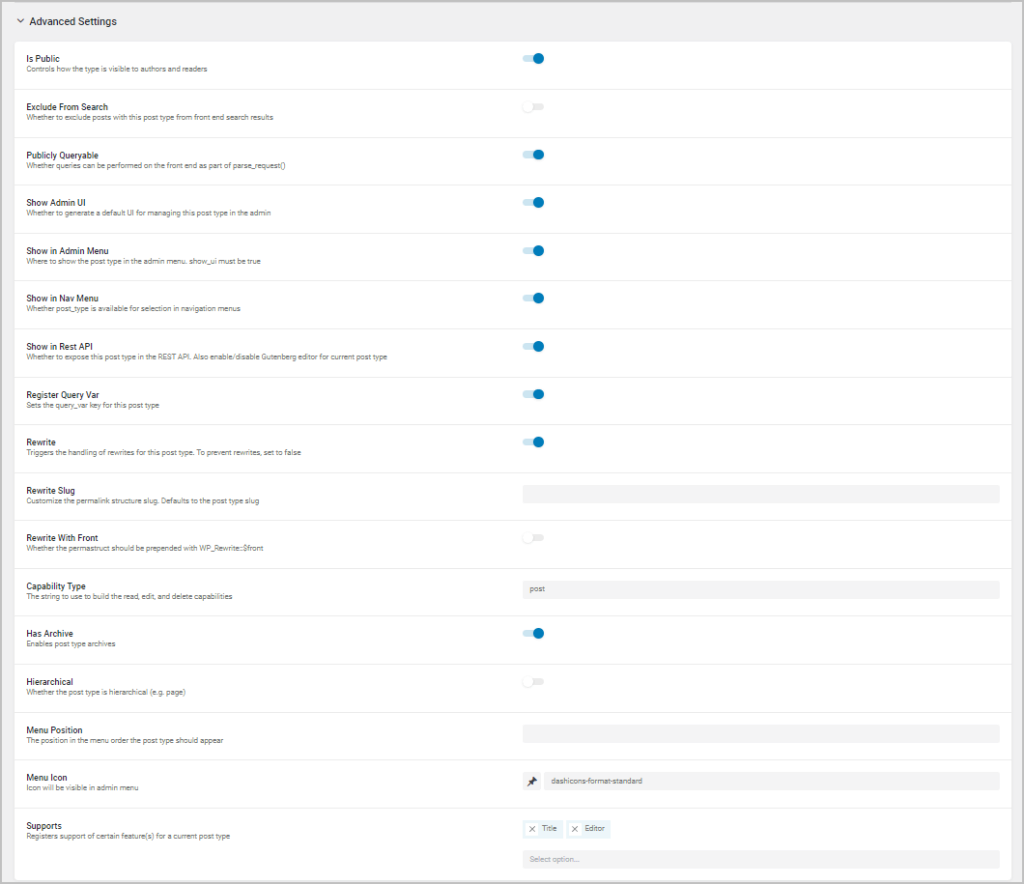Click the Menu Position input field
The height and width of the screenshot is (884, 1024).
(761, 733)
